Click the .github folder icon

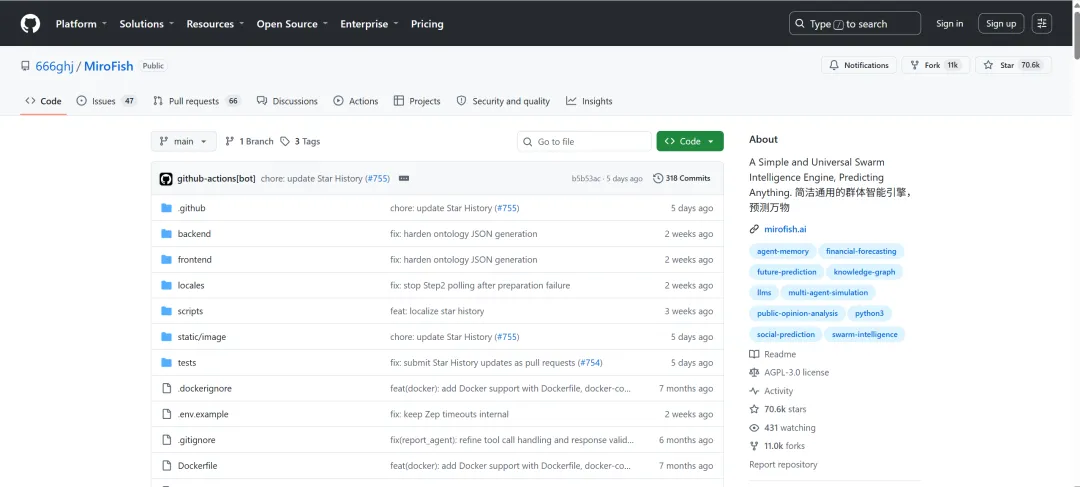coord(166,208)
